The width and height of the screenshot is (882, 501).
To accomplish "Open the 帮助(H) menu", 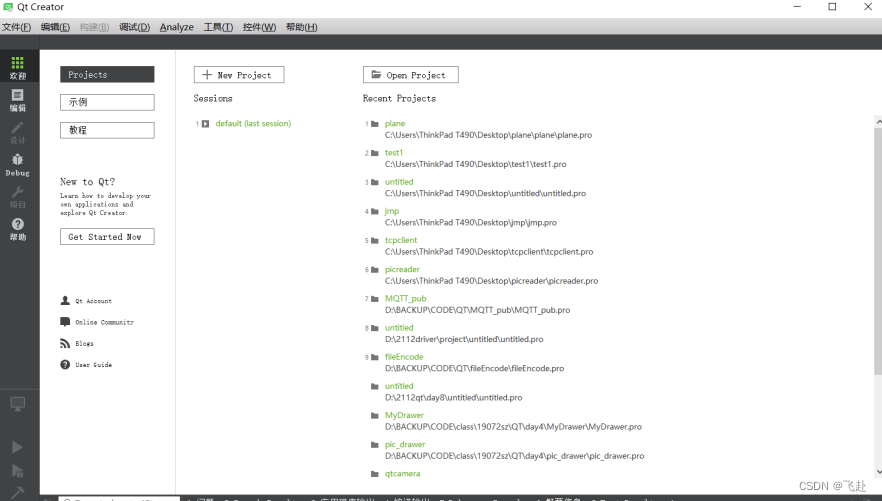I will 302,27.
